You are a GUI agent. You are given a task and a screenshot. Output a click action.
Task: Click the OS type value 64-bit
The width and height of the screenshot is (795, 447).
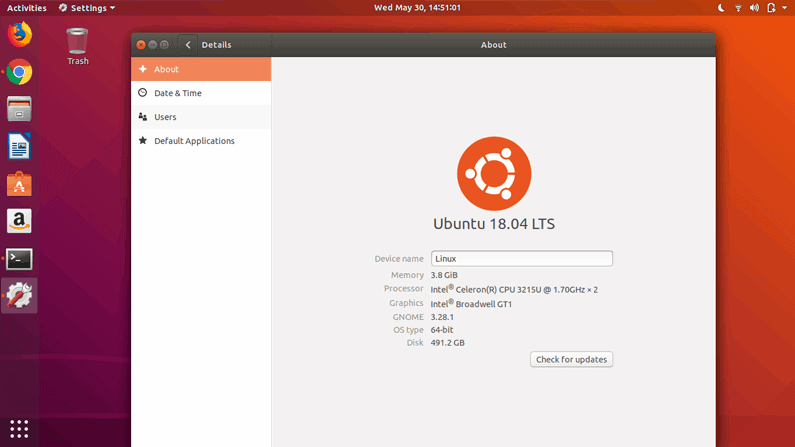(x=442, y=329)
